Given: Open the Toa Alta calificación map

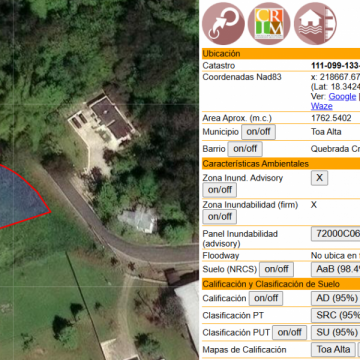Looking at the screenshot, I should point(333,349).
